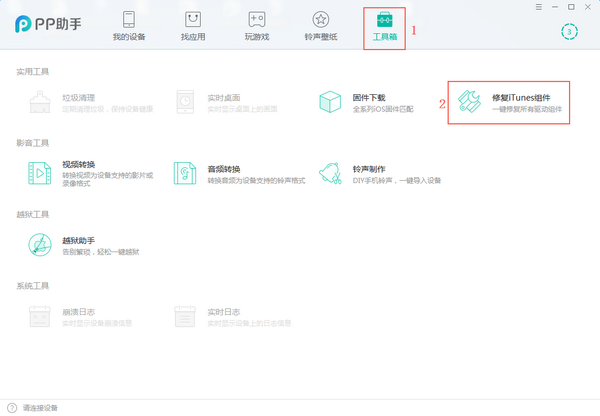Open 视频转换 video converter icon

click(40, 172)
